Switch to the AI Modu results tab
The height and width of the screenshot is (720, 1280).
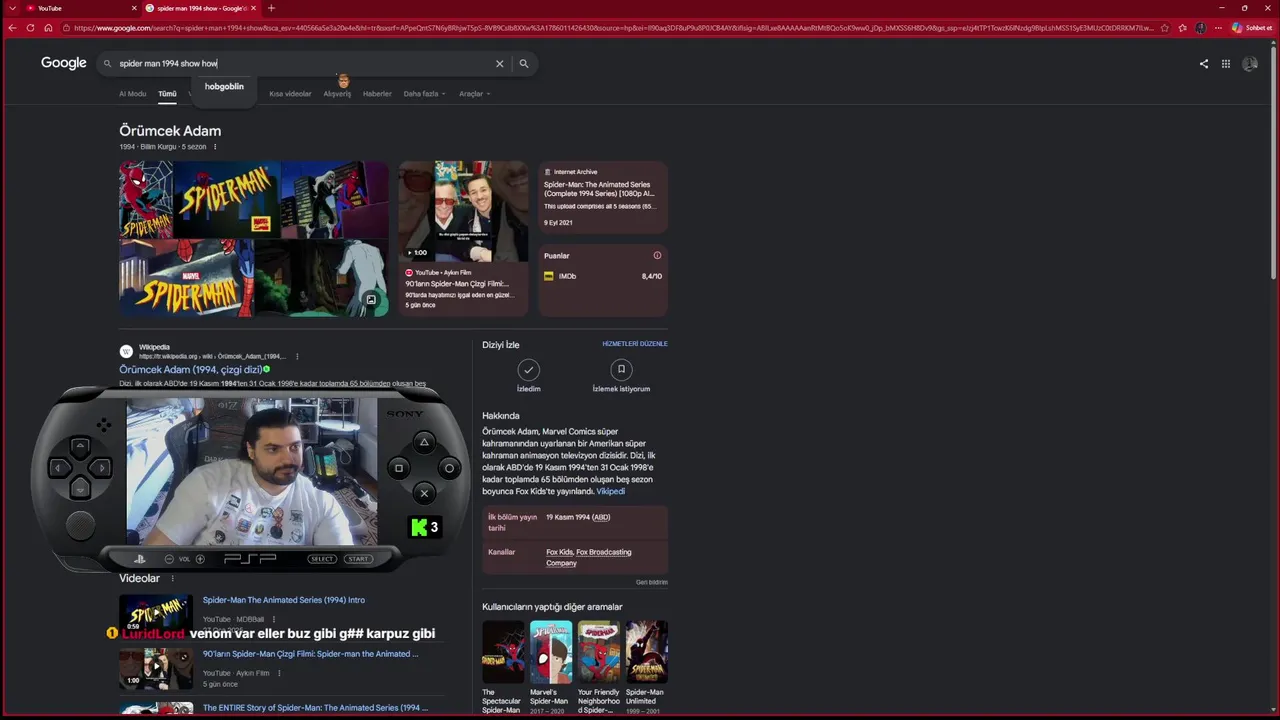(132, 94)
